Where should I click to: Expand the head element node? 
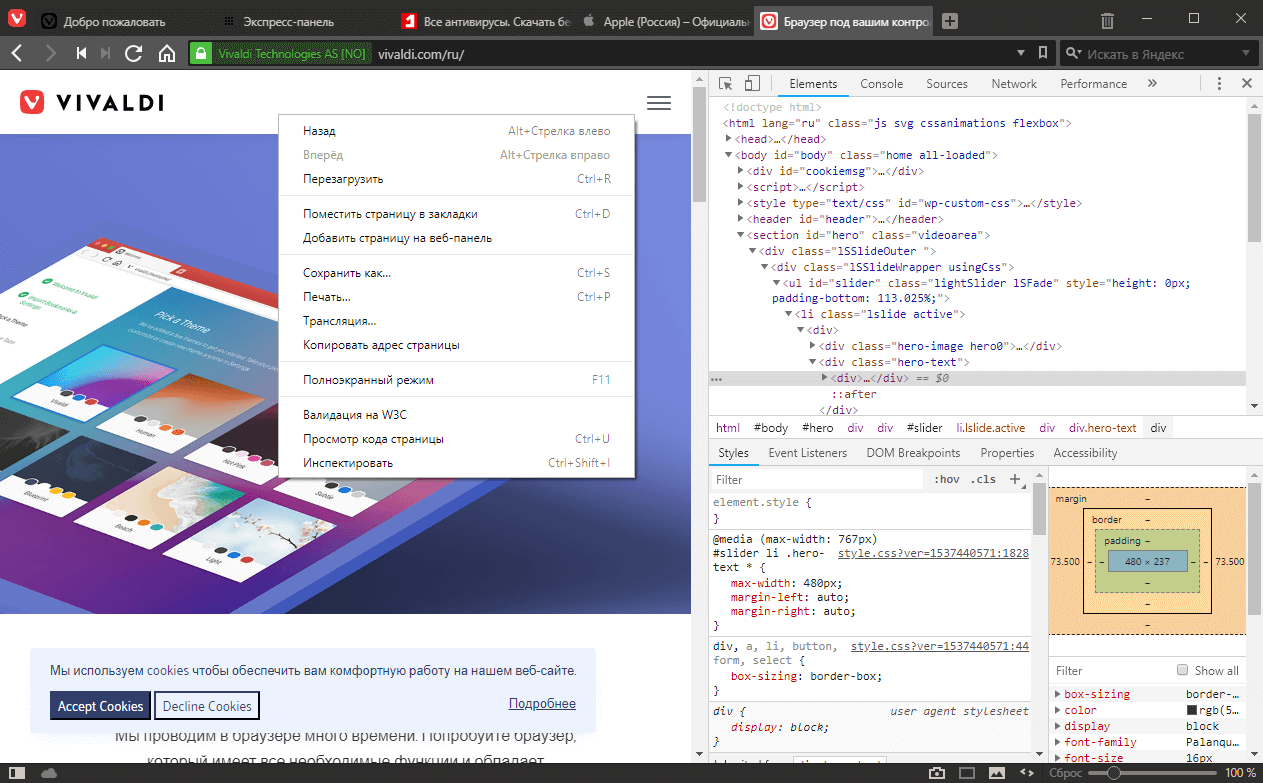point(730,140)
